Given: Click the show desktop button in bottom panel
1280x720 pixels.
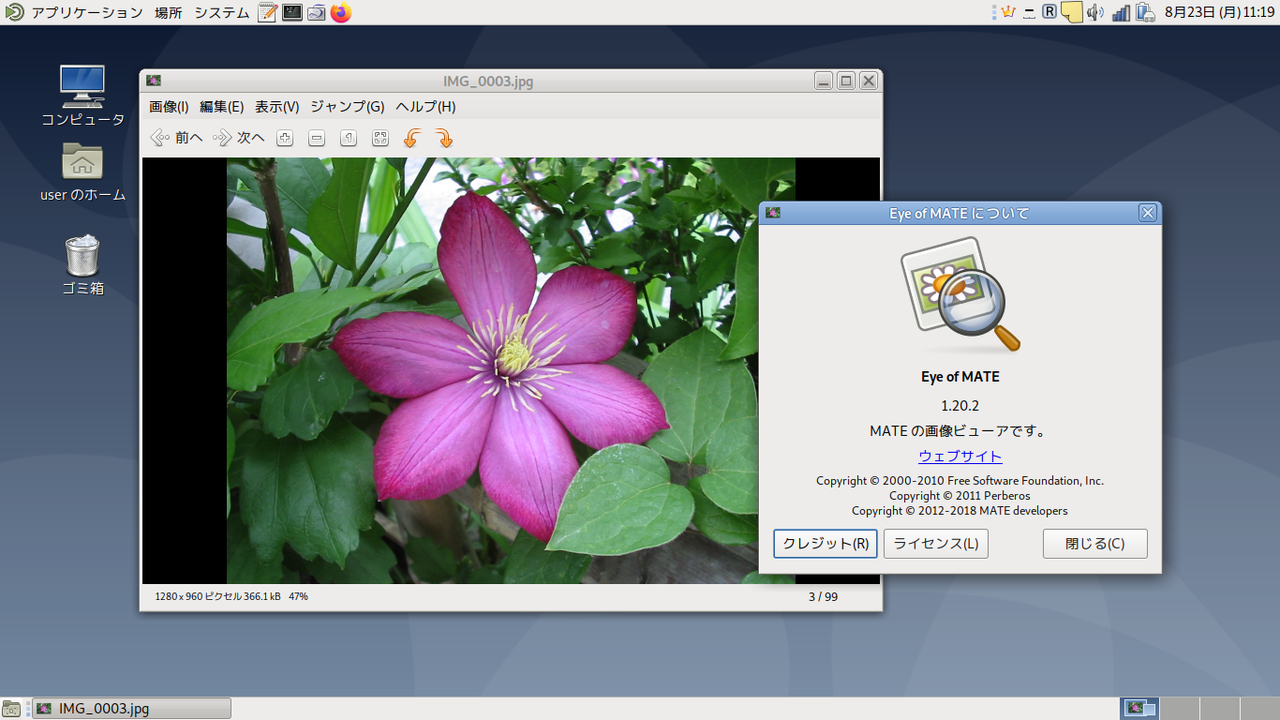Looking at the screenshot, I should tap(11, 709).
